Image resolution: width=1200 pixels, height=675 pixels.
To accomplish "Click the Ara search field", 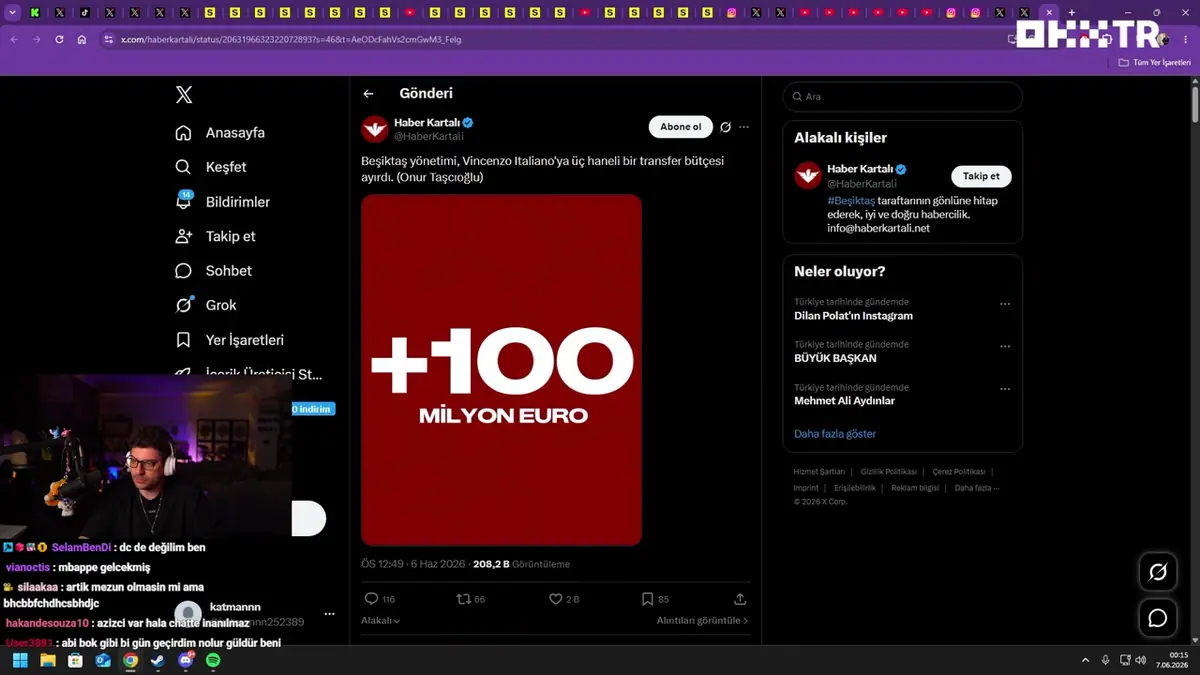I will pos(902,97).
